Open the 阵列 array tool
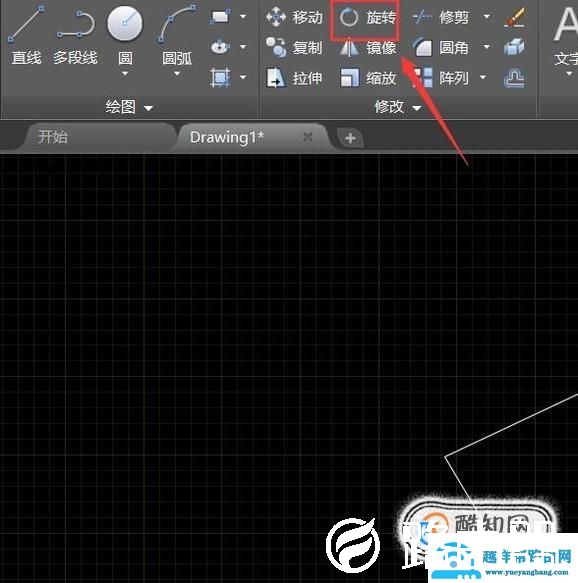Screen dimensions: 578x583 click(x=441, y=78)
